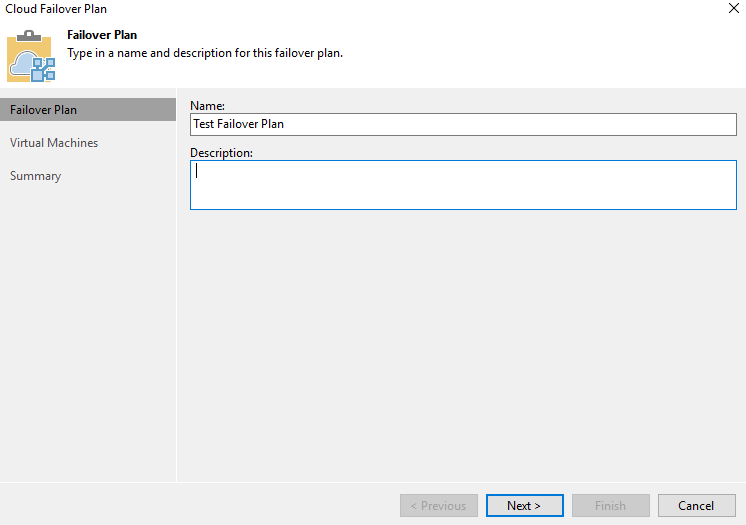The width and height of the screenshot is (746, 525).
Task: Select the Failover Plan step in sidebar
Action: click(43, 109)
